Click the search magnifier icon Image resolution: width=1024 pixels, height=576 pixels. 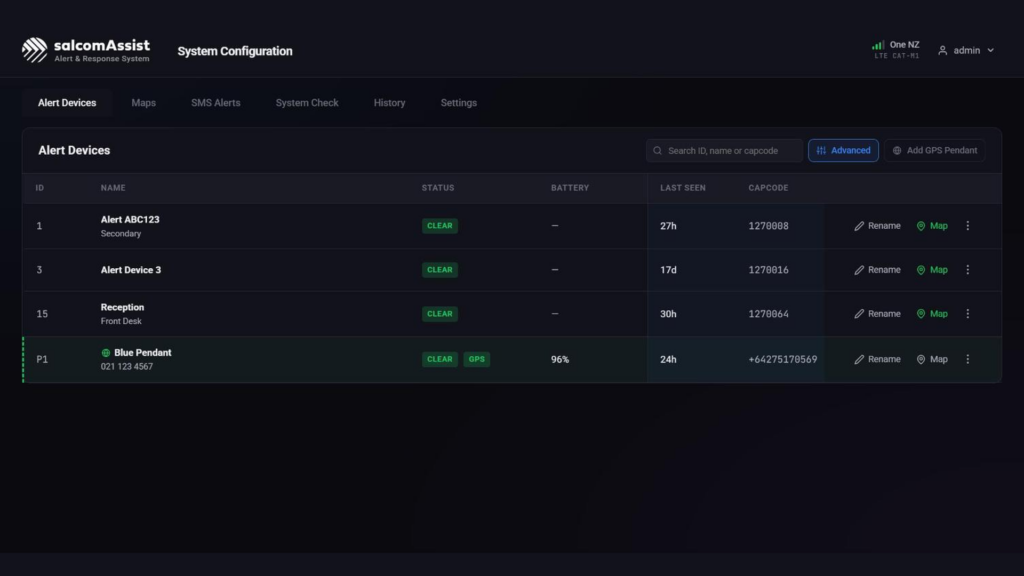658,151
